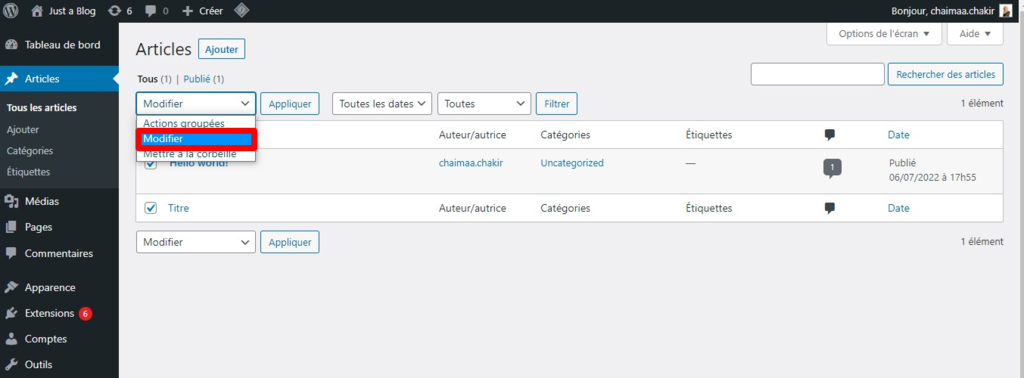Click the Bonjour, chaimaa.chakir greeting
The height and width of the screenshot is (378, 1024).
pyautogui.click(x=943, y=11)
